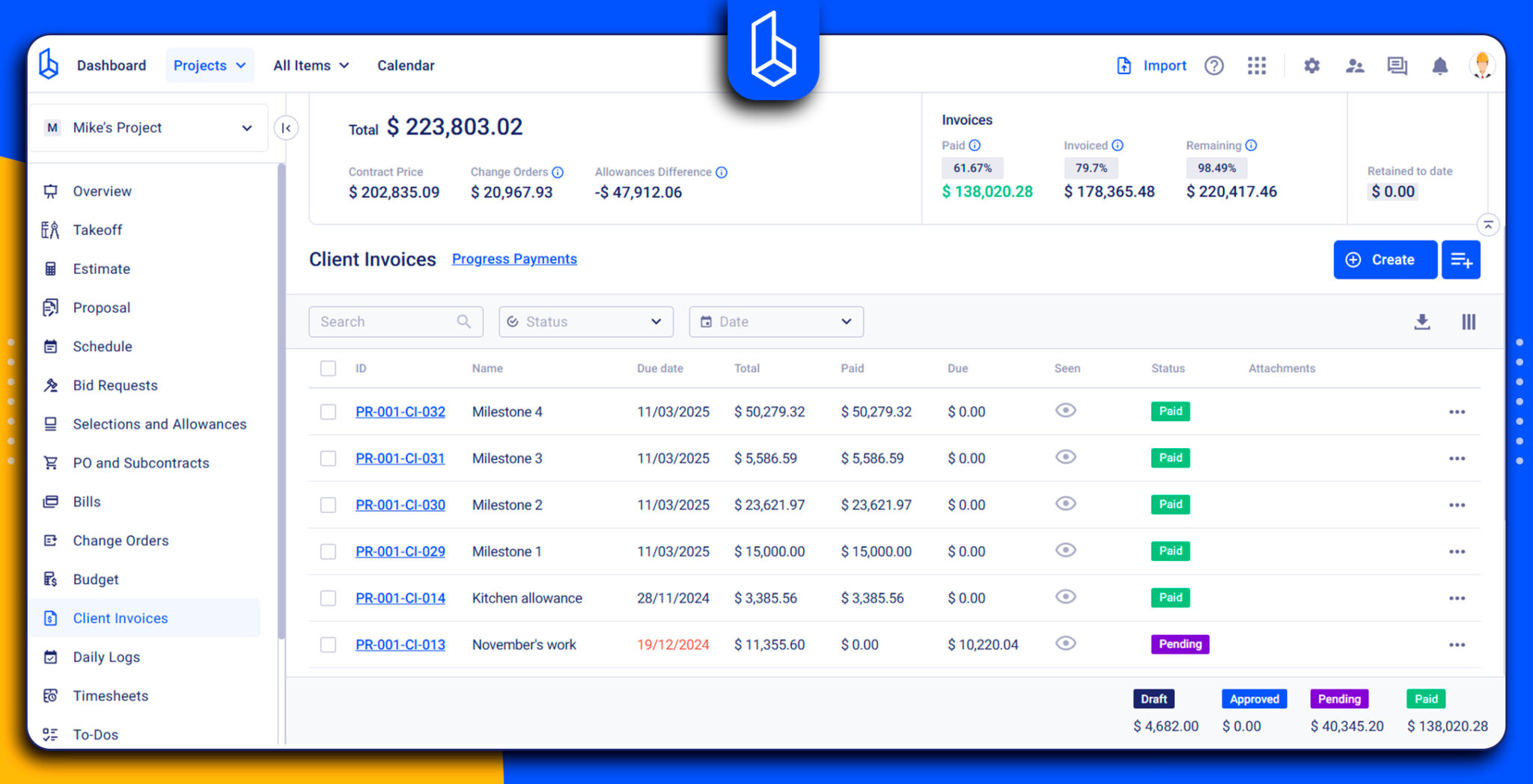Click the info icon next to Allowances Difference
Image resolution: width=1533 pixels, height=784 pixels.
pos(722,172)
